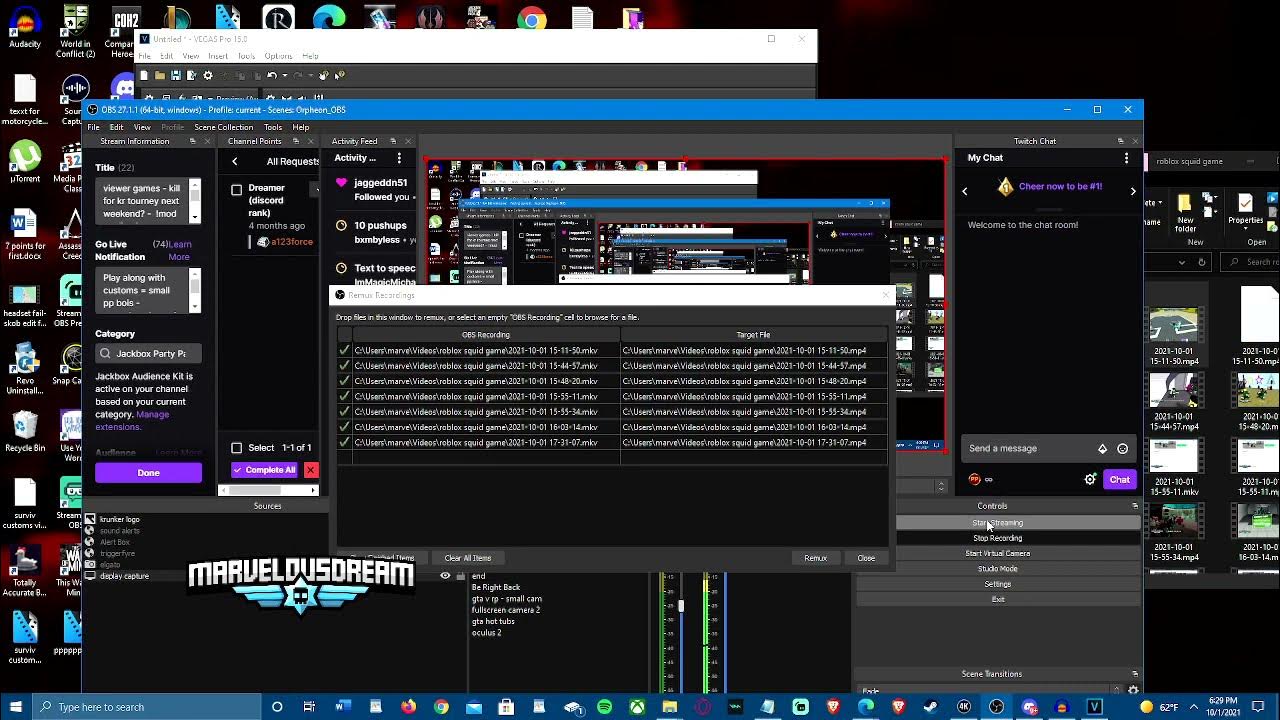Image resolution: width=1280 pixels, height=720 pixels.
Task: Open chat settings gear in Twitch Chat
Action: click(x=1090, y=480)
